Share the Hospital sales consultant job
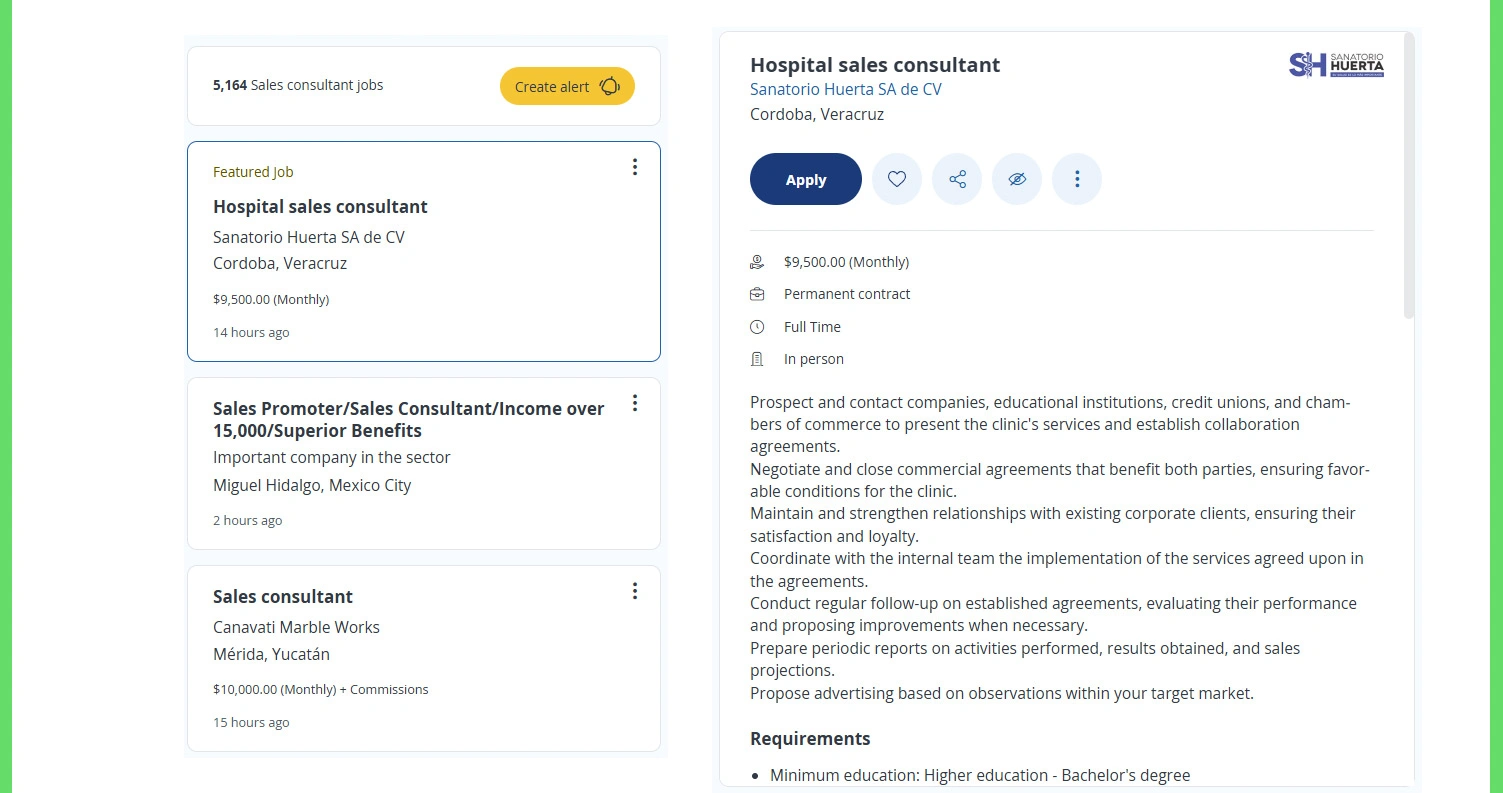 point(957,179)
